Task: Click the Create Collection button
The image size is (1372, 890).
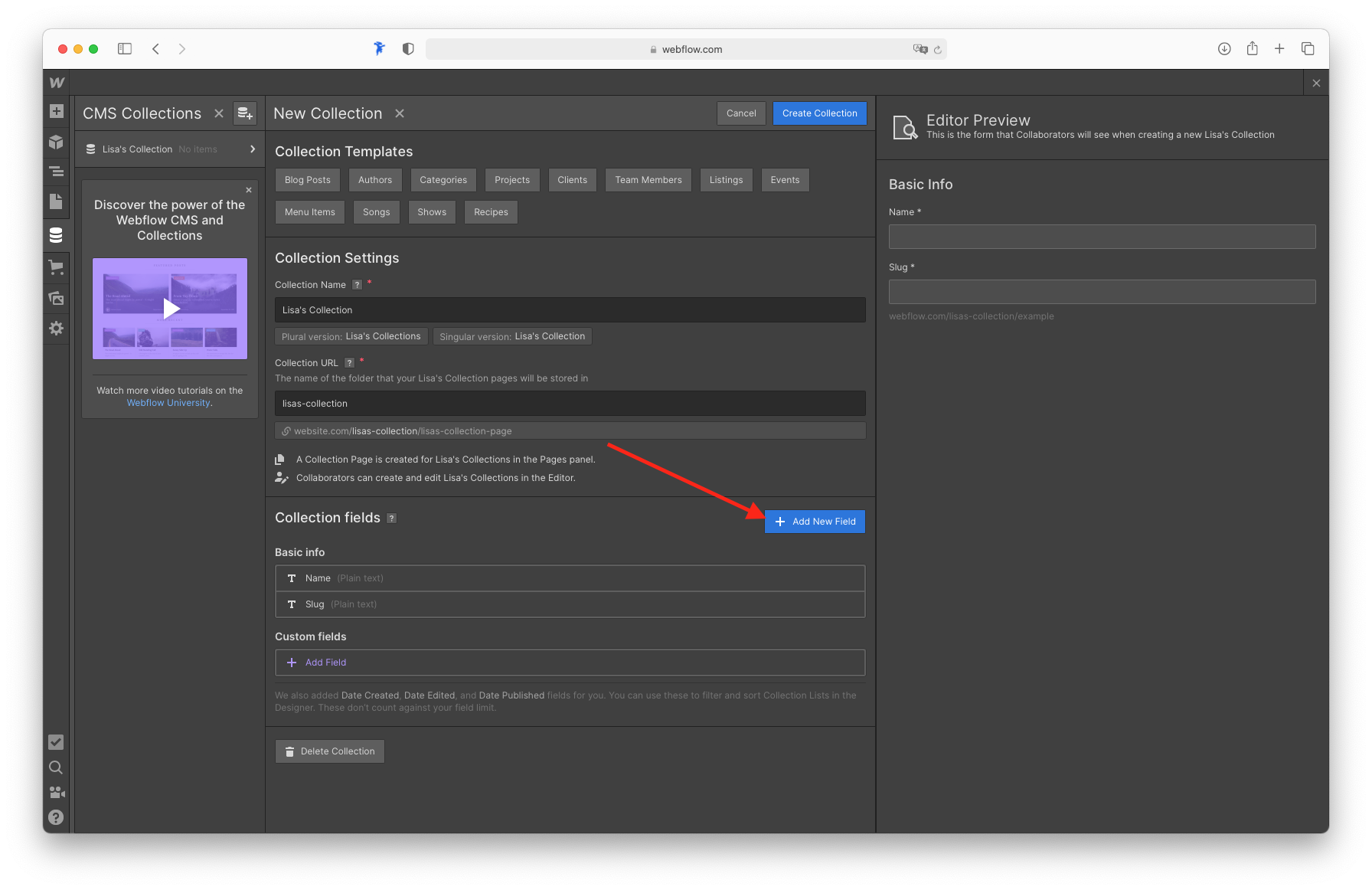Action: [819, 113]
